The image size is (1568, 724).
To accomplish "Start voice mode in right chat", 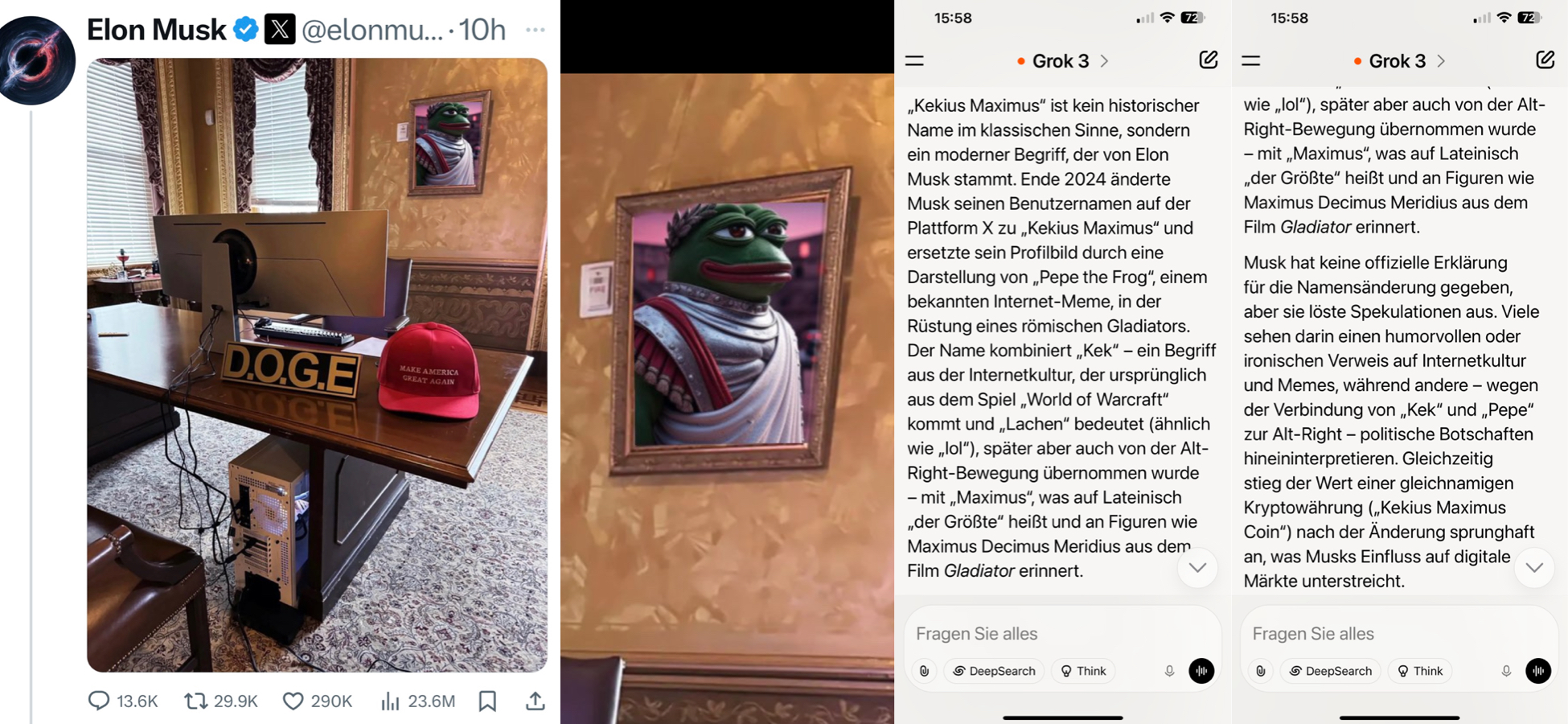I will [1538, 671].
